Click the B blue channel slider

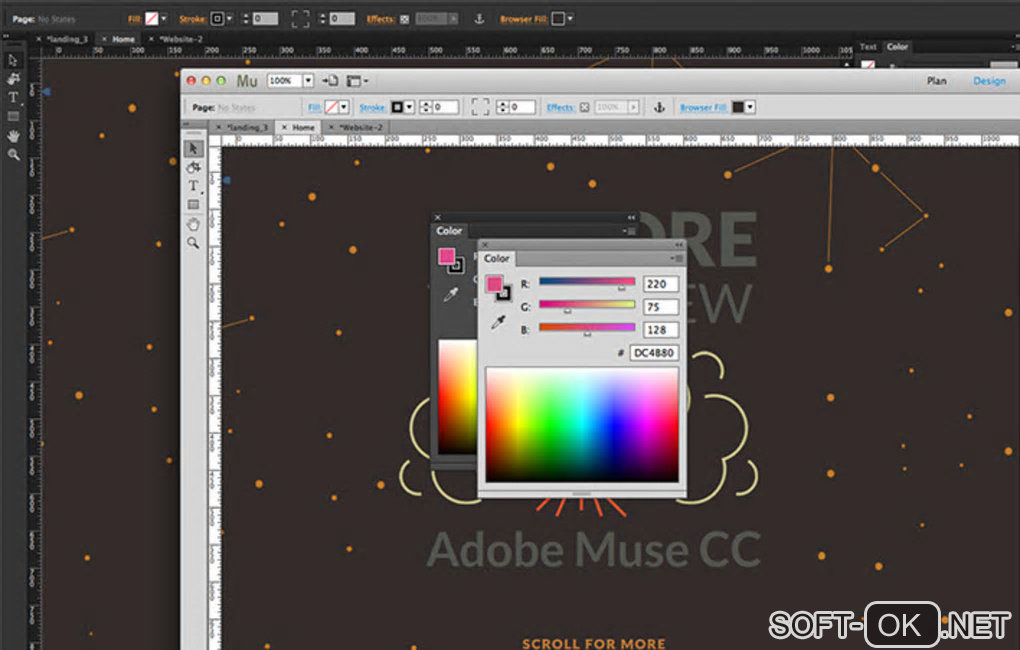click(x=587, y=328)
